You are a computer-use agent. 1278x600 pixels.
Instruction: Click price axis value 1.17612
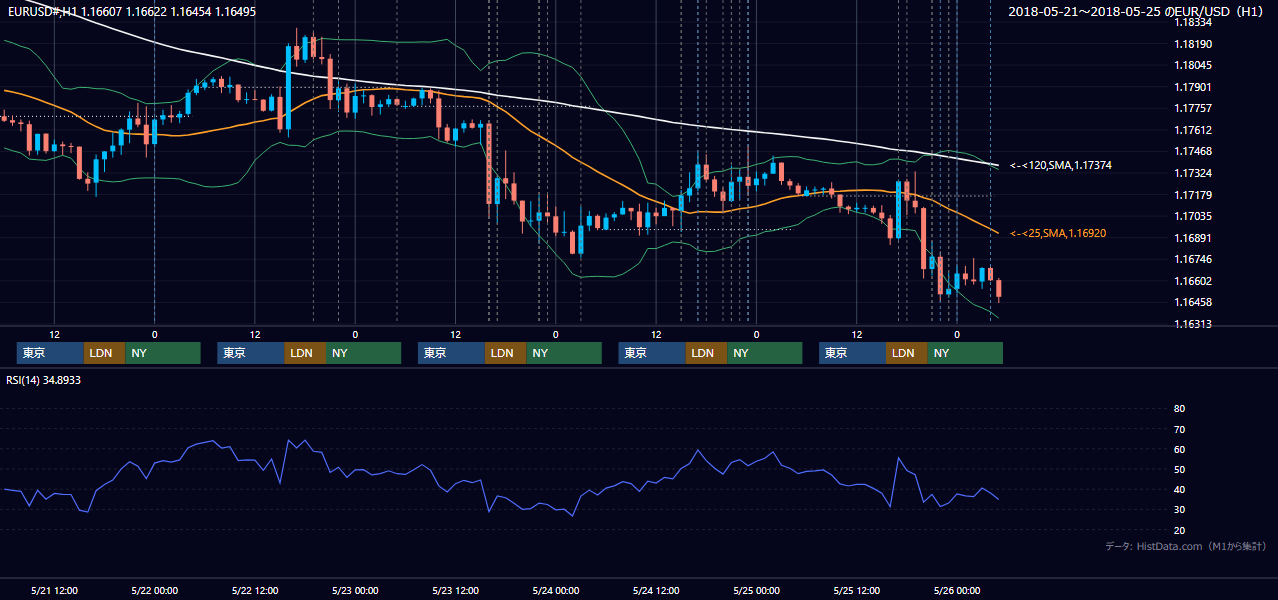coord(1192,130)
